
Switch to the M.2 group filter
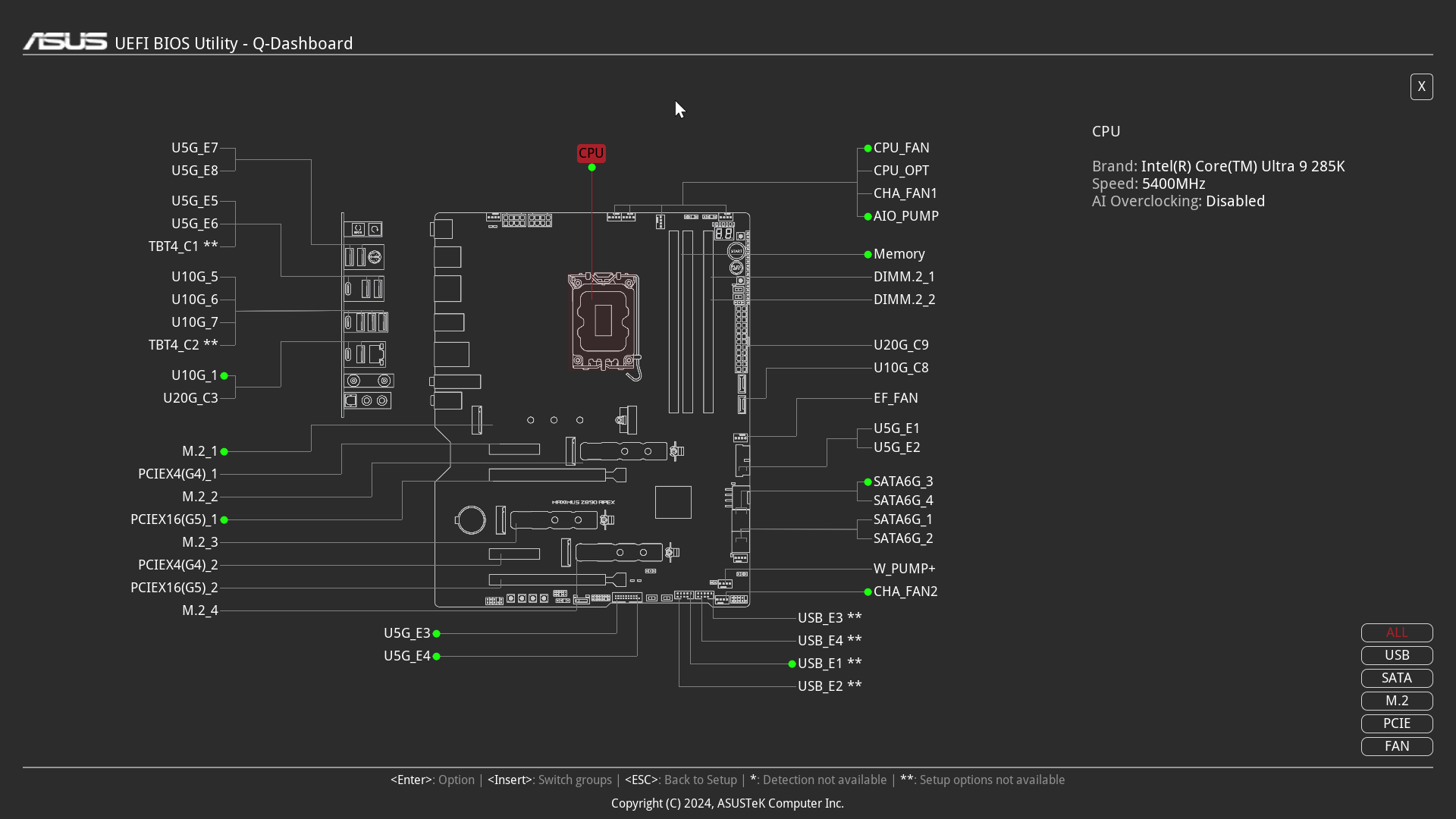click(1396, 701)
